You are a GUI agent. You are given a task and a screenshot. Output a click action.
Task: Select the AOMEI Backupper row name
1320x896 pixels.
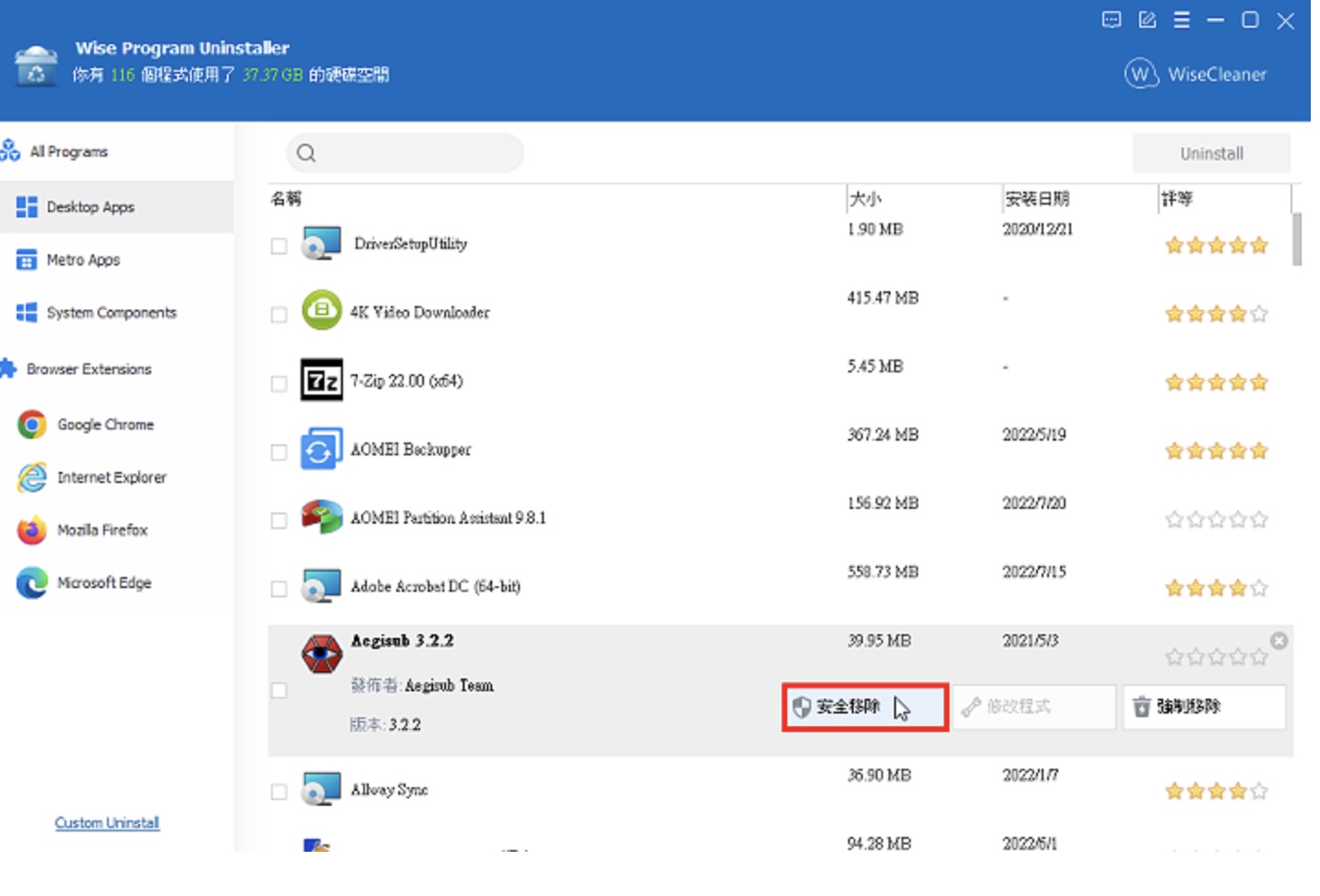[411, 450]
